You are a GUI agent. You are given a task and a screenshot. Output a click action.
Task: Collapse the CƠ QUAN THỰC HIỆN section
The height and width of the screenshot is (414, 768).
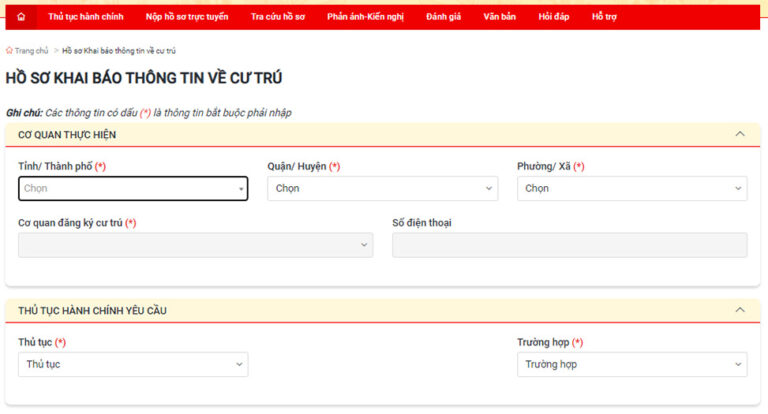(x=740, y=134)
